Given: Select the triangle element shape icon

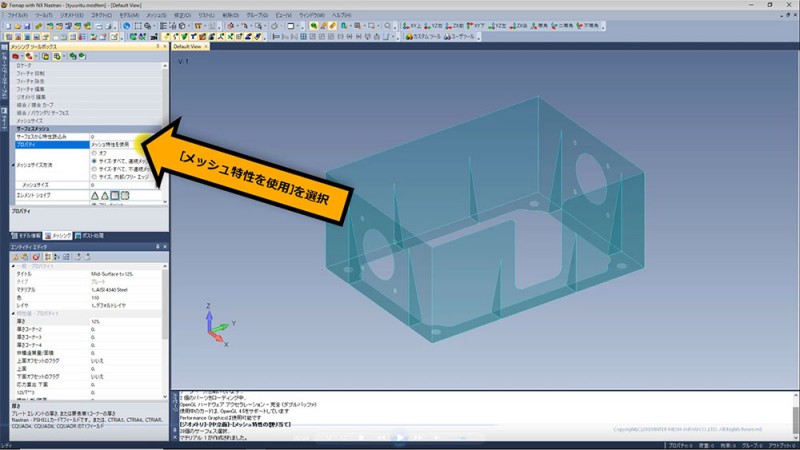Looking at the screenshot, I should pyautogui.click(x=95, y=195).
